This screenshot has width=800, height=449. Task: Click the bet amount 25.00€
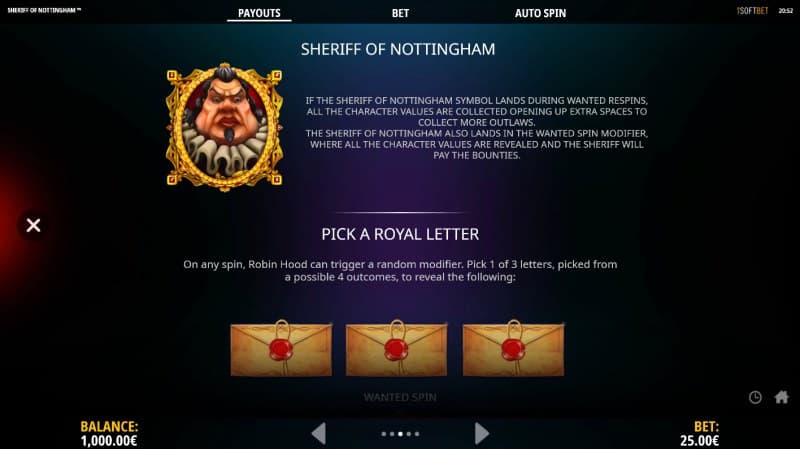(699, 441)
